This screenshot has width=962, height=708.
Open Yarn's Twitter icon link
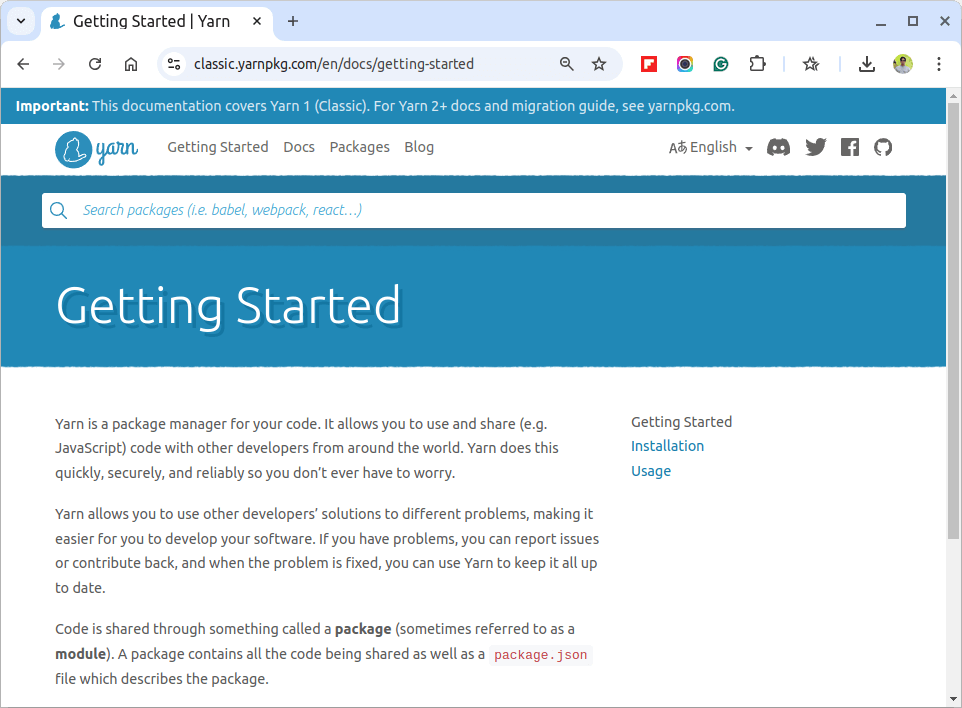click(815, 147)
